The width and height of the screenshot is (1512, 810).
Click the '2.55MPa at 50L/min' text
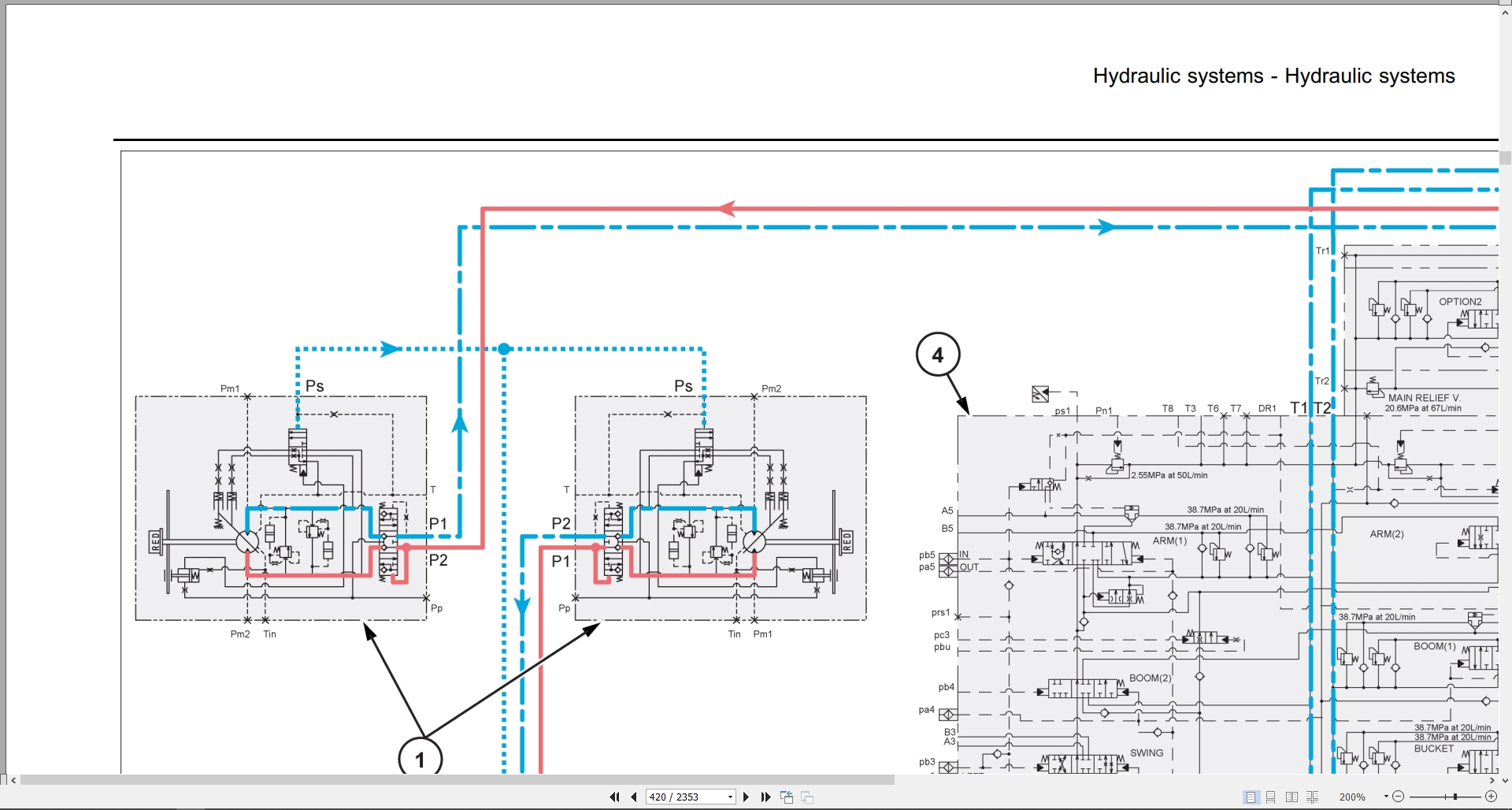click(1169, 475)
